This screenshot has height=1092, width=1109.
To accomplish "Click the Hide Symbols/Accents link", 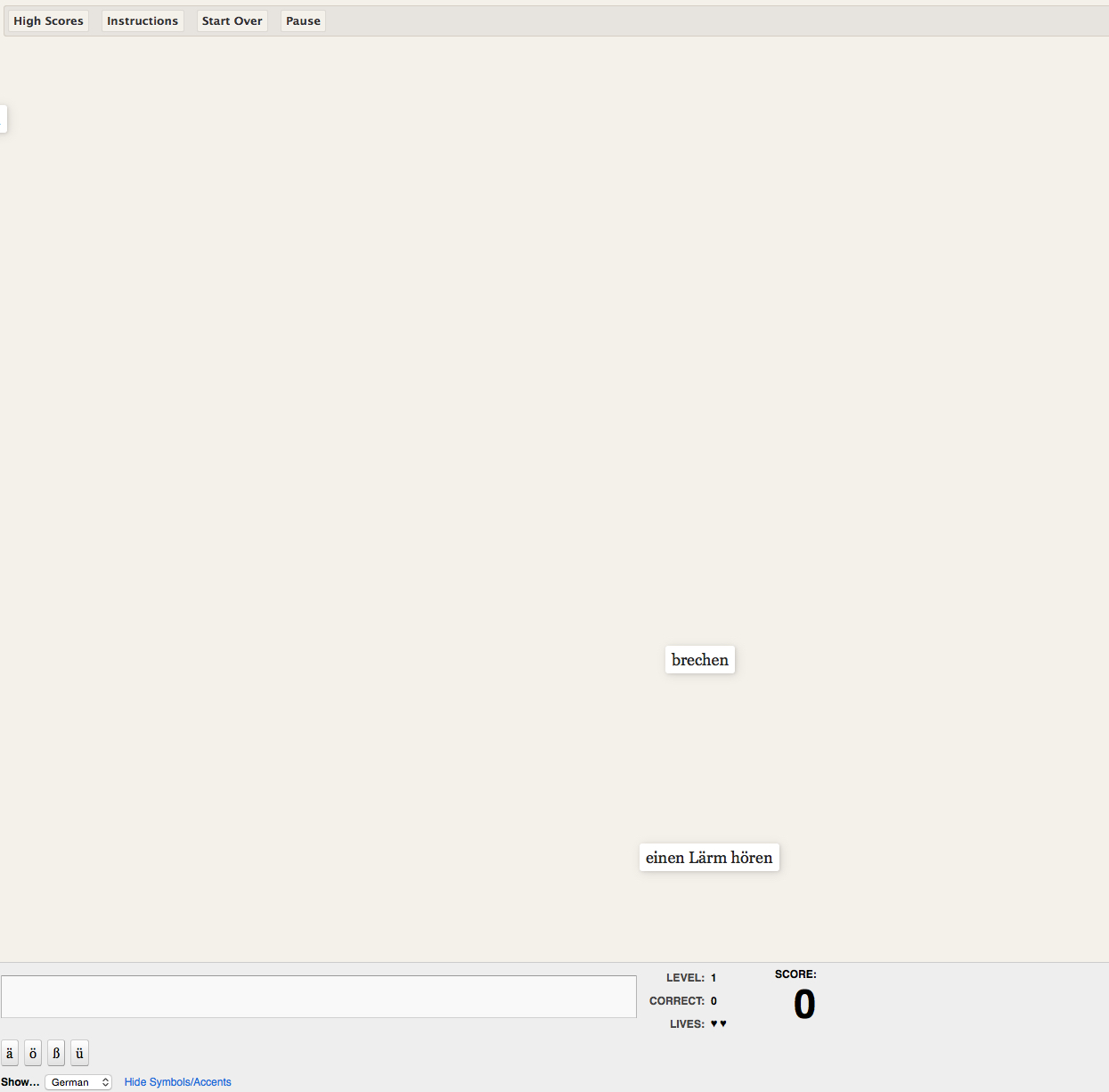I will (x=177, y=1082).
